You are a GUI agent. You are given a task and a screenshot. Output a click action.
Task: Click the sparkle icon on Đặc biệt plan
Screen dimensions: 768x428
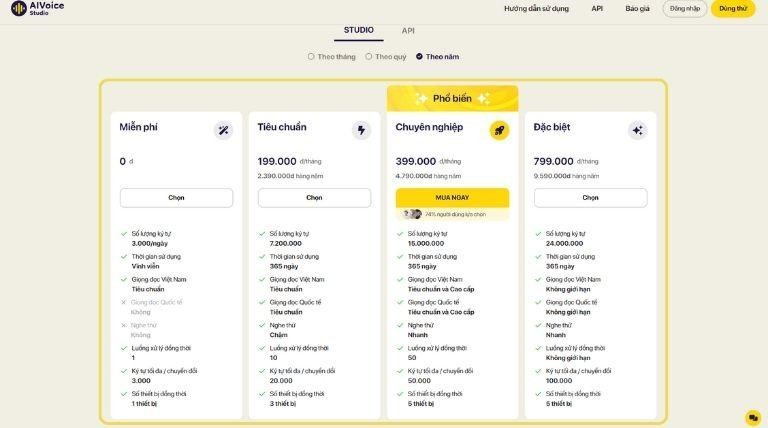point(637,130)
